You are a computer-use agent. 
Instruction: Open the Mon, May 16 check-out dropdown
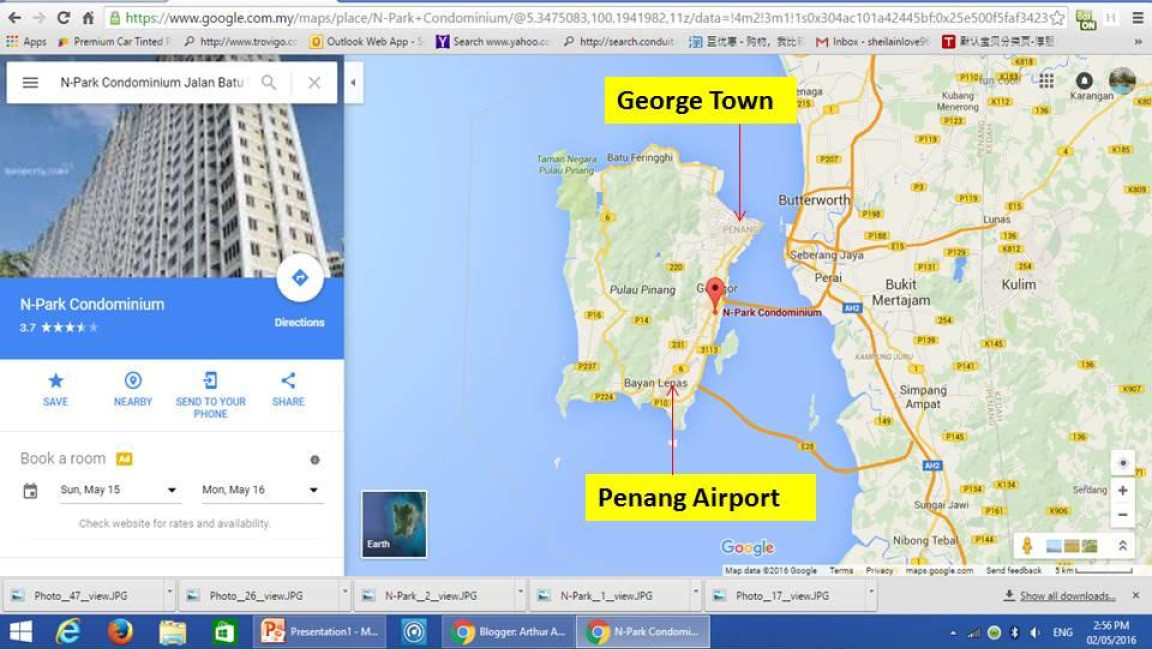pos(262,490)
